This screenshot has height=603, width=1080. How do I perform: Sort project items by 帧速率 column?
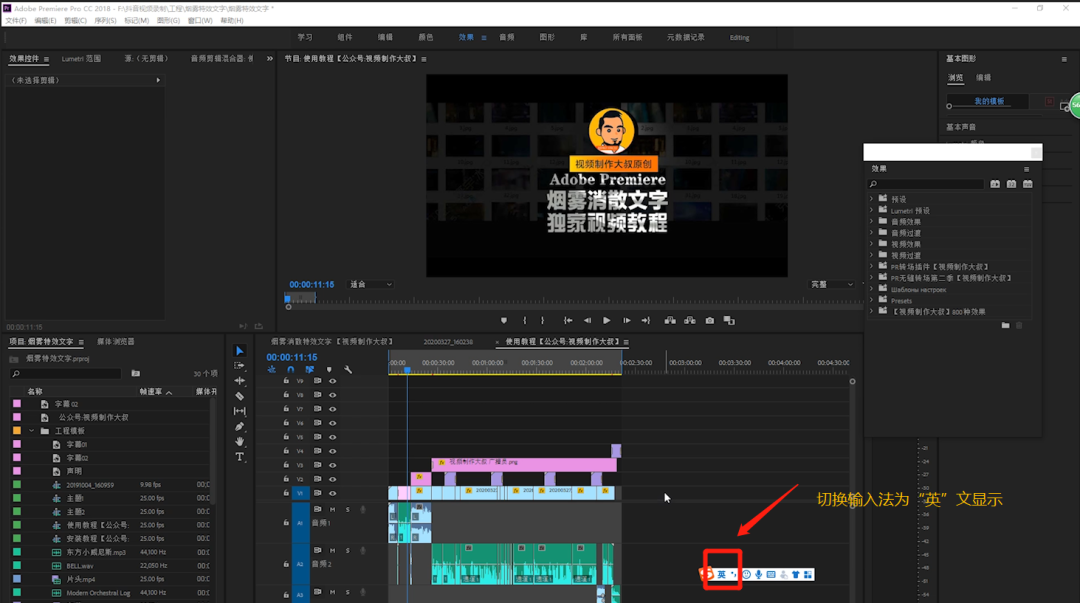(151, 391)
